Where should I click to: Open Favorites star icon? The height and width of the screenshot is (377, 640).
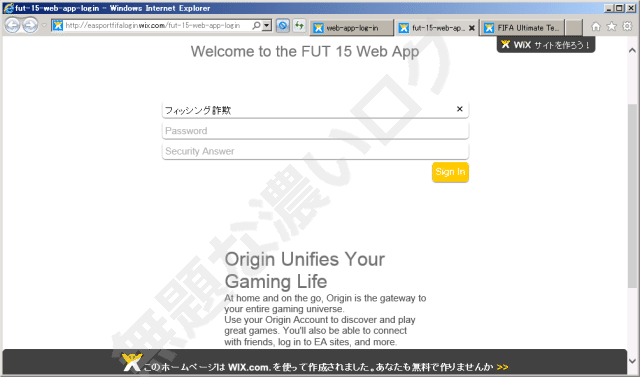(611, 27)
